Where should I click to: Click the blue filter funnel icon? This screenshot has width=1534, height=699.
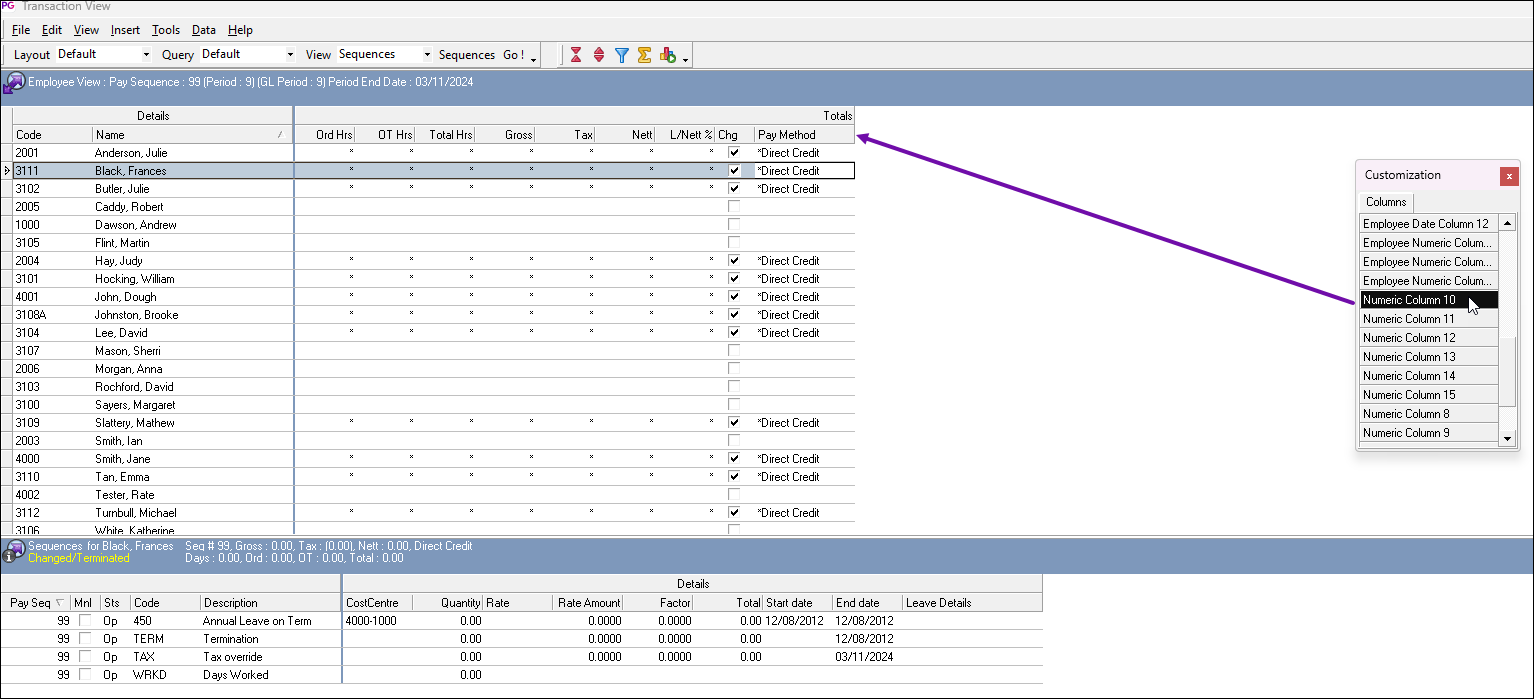coord(621,55)
